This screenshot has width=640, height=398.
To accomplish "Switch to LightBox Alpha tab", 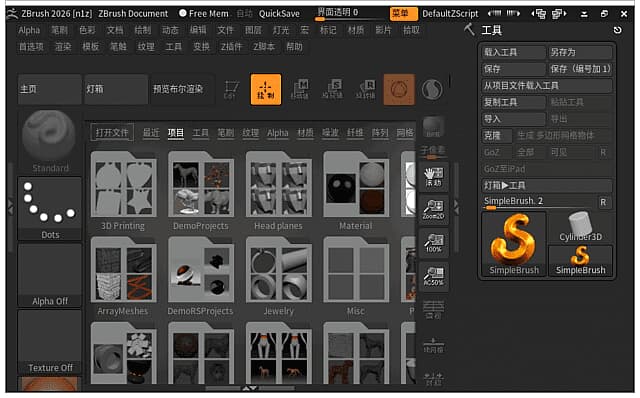I will coord(278,133).
